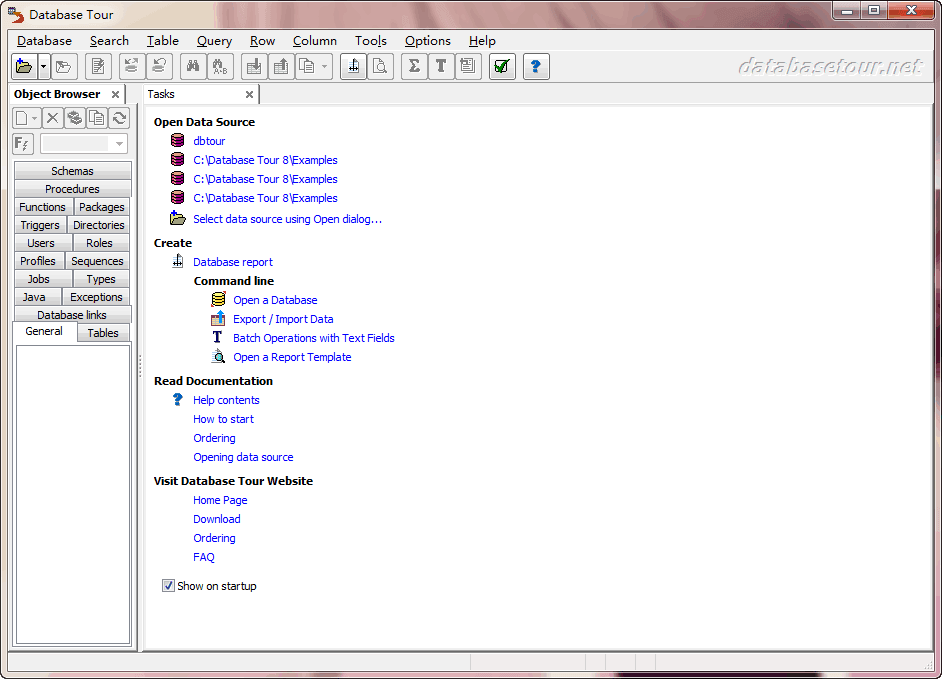
Task: Click the splitter handle beside Object Browser
Action: tap(140, 366)
